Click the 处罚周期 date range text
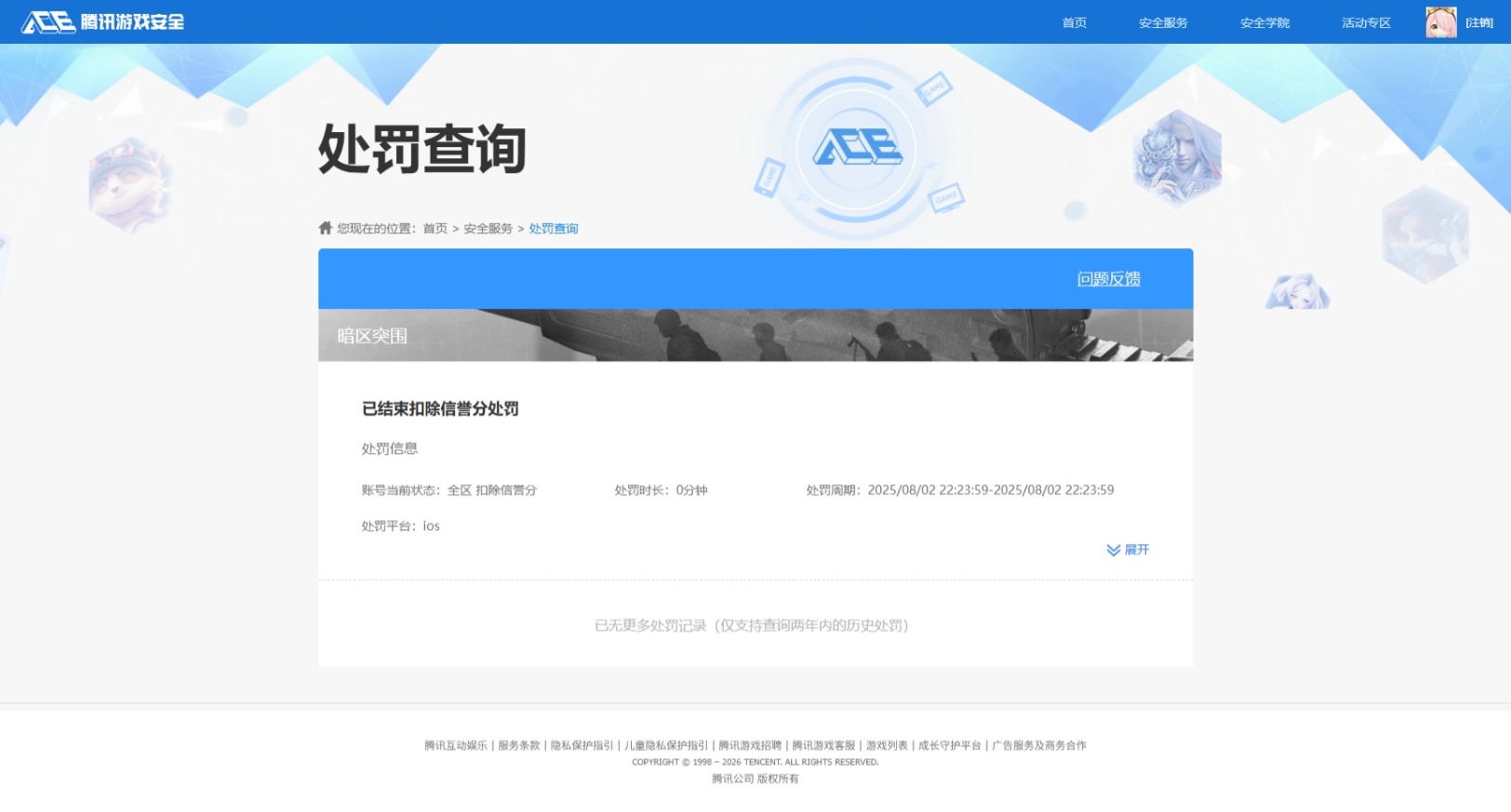This screenshot has width=1511, height=812. click(960, 490)
